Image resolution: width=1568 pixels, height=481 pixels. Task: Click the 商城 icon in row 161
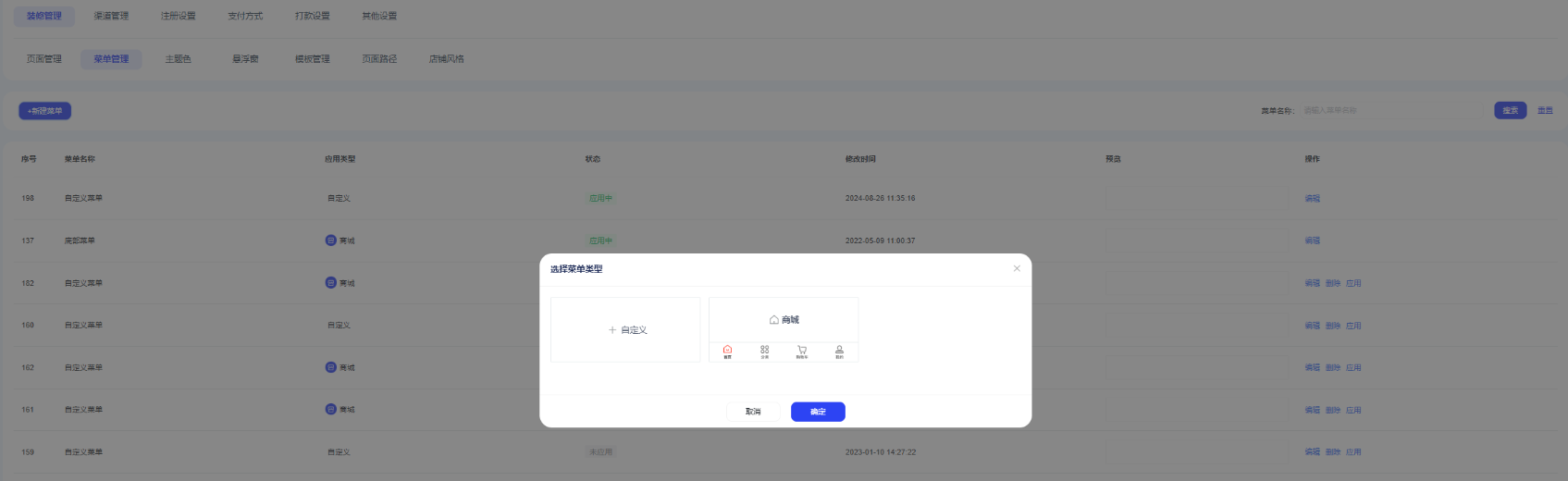click(x=330, y=409)
